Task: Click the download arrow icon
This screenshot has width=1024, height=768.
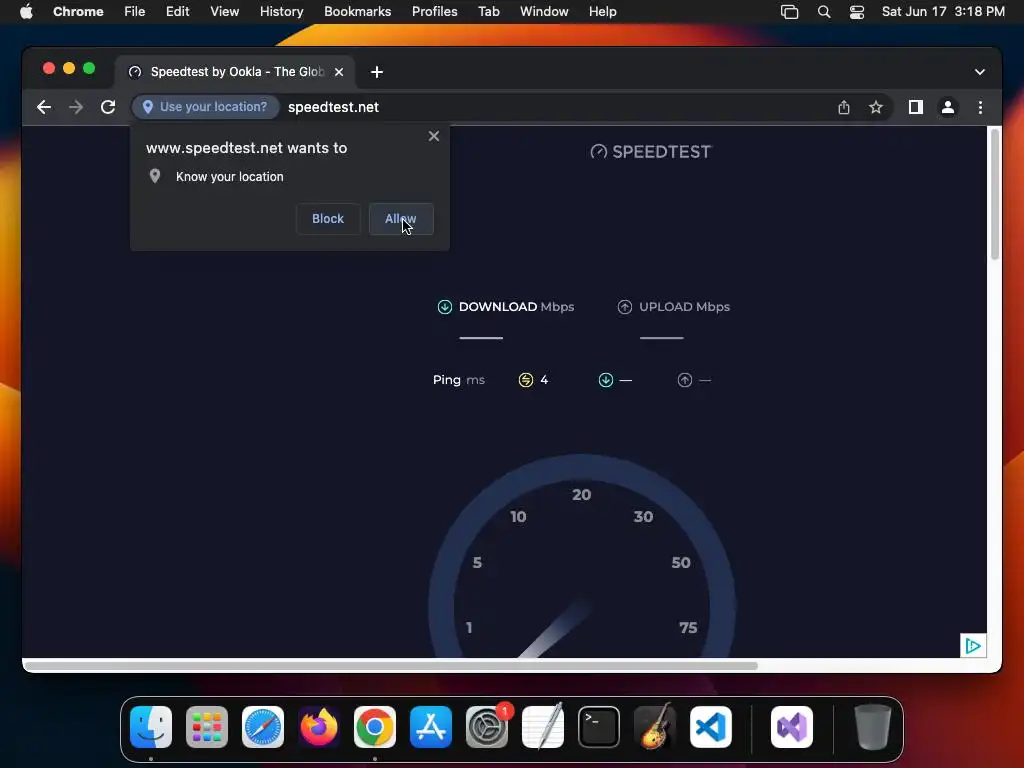Action: [x=445, y=307]
